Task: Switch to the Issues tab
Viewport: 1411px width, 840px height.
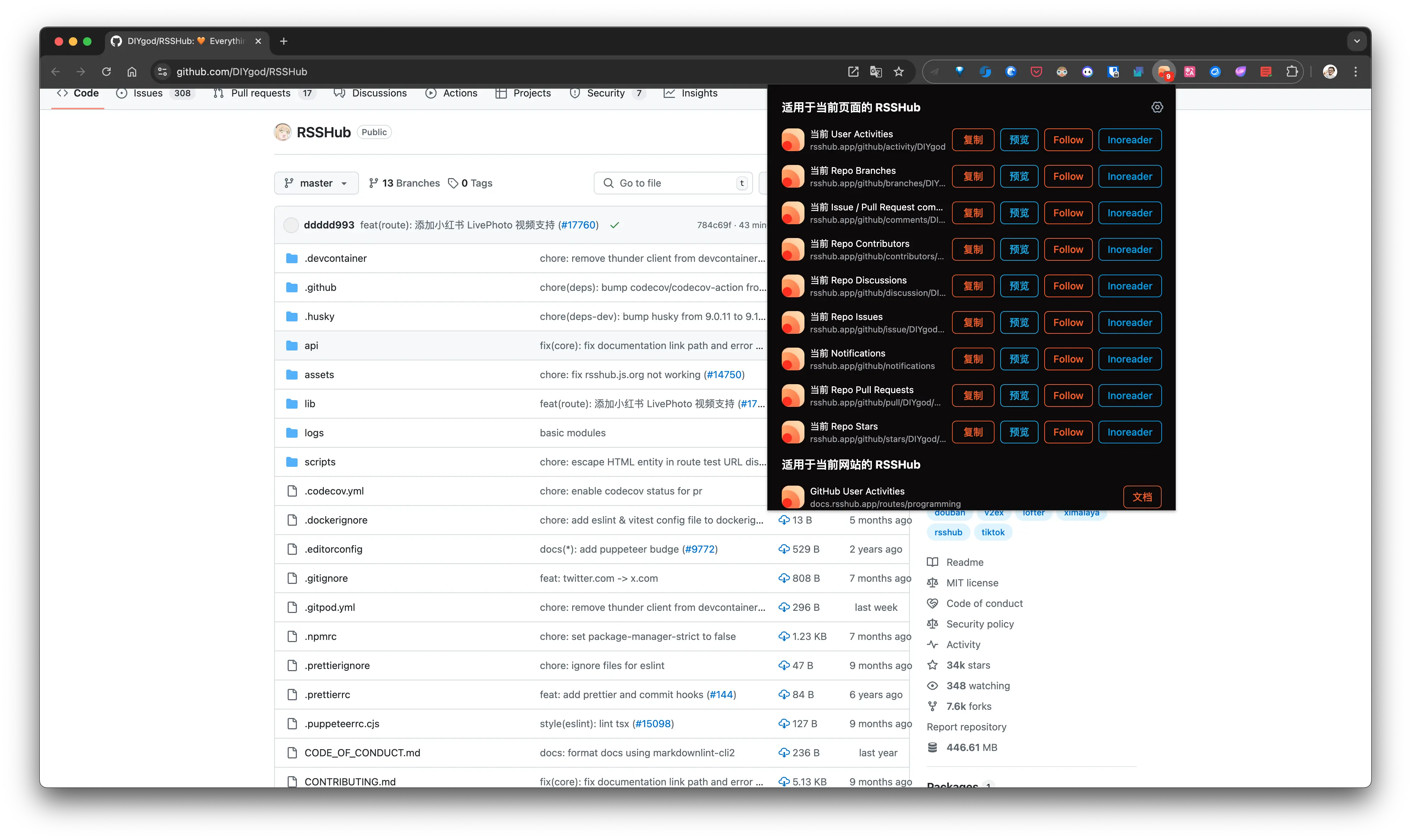Action: point(148,93)
